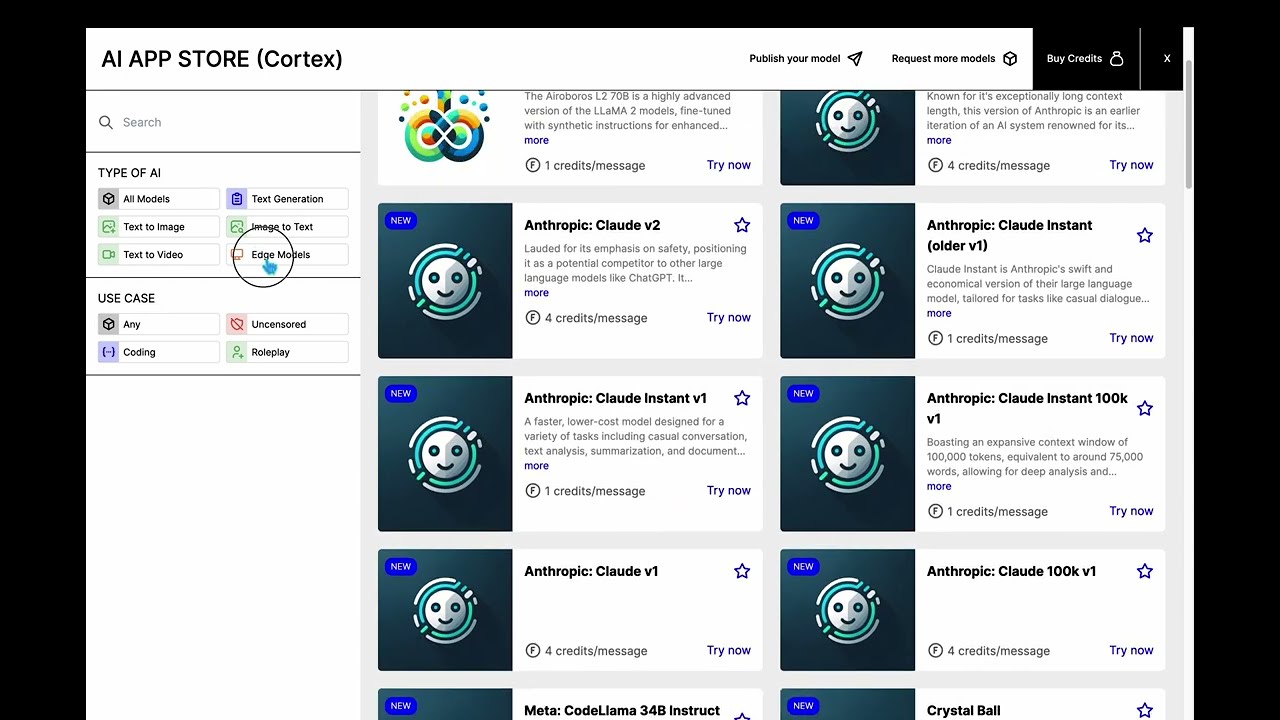Expand the description of Claude Instant v1
1280x720 pixels.
pyautogui.click(x=536, y=465)
